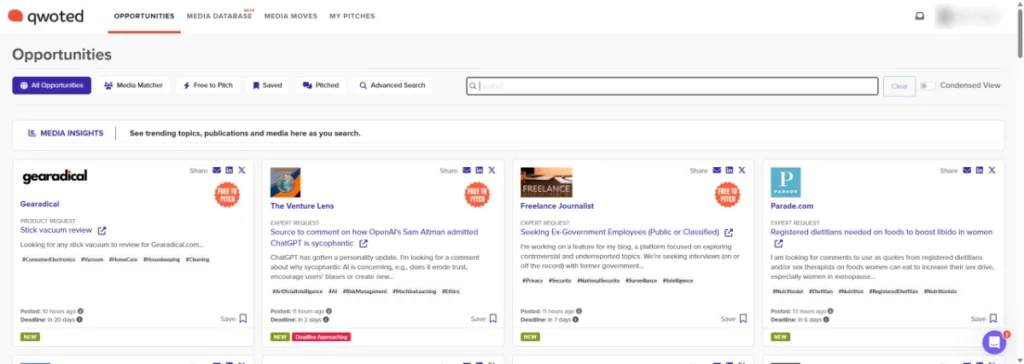The height and width of the screenshot is (364, 1024).
Task: Save the Gearadical opportunity bookmark
Action: (243, 319)
